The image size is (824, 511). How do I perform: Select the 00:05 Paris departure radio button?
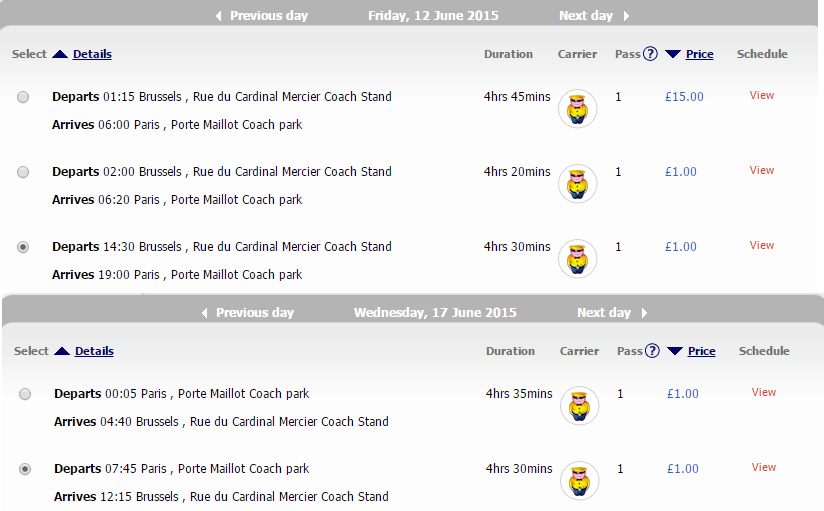click(25, 394)
